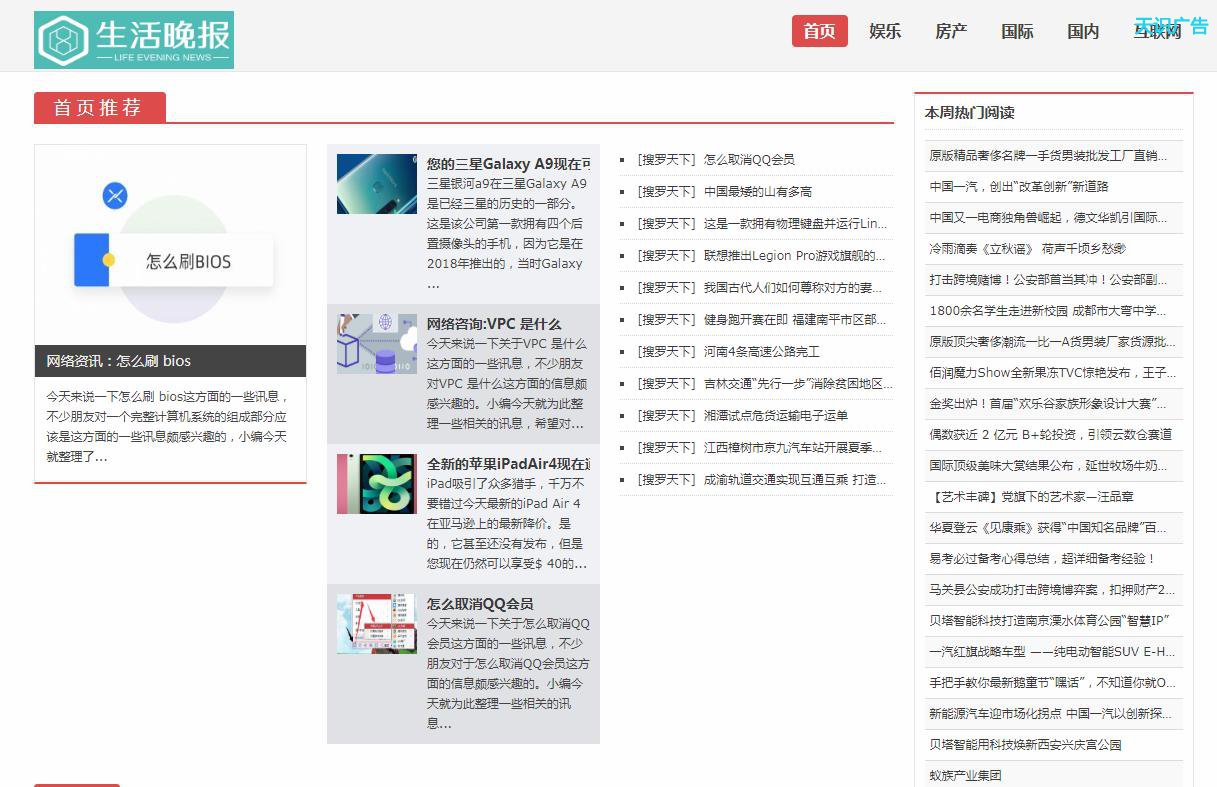
Task: Open the 首页 navigation tab
Action: (x=819, y=31)
